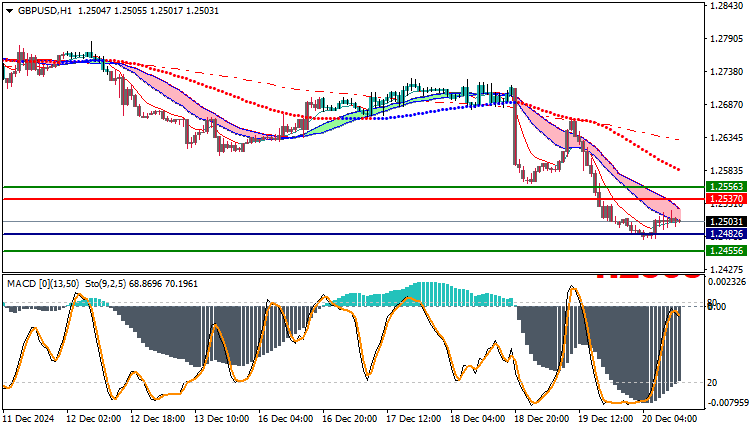Select the 16 Dec 04:00 time label
The width and height of the screenshot is (750, 430).
tap(286, 419)
